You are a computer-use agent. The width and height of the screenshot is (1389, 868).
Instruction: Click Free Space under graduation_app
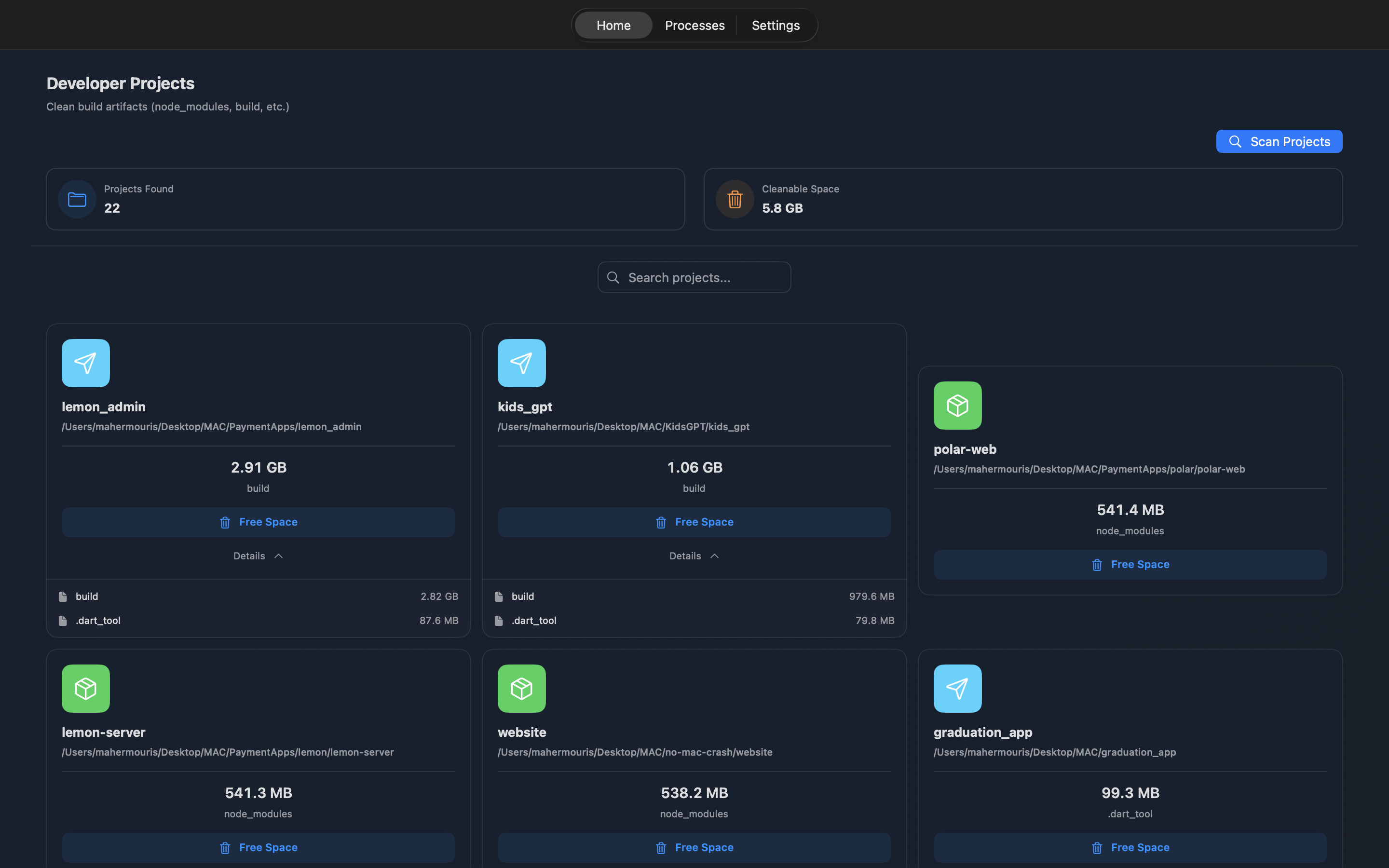[x=1129, y=847]
